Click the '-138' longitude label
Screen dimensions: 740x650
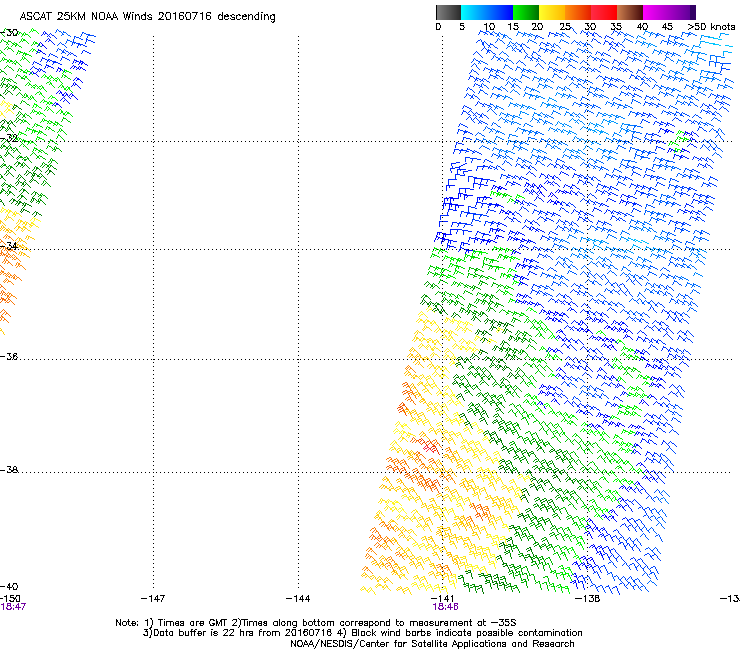click(x=588, y=599)
